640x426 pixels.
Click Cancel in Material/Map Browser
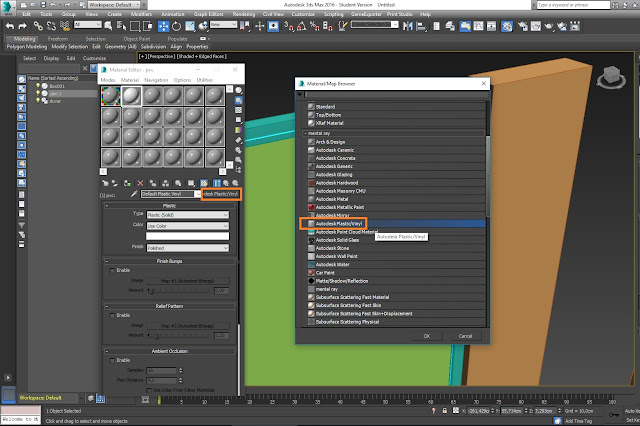coord(465,336)
